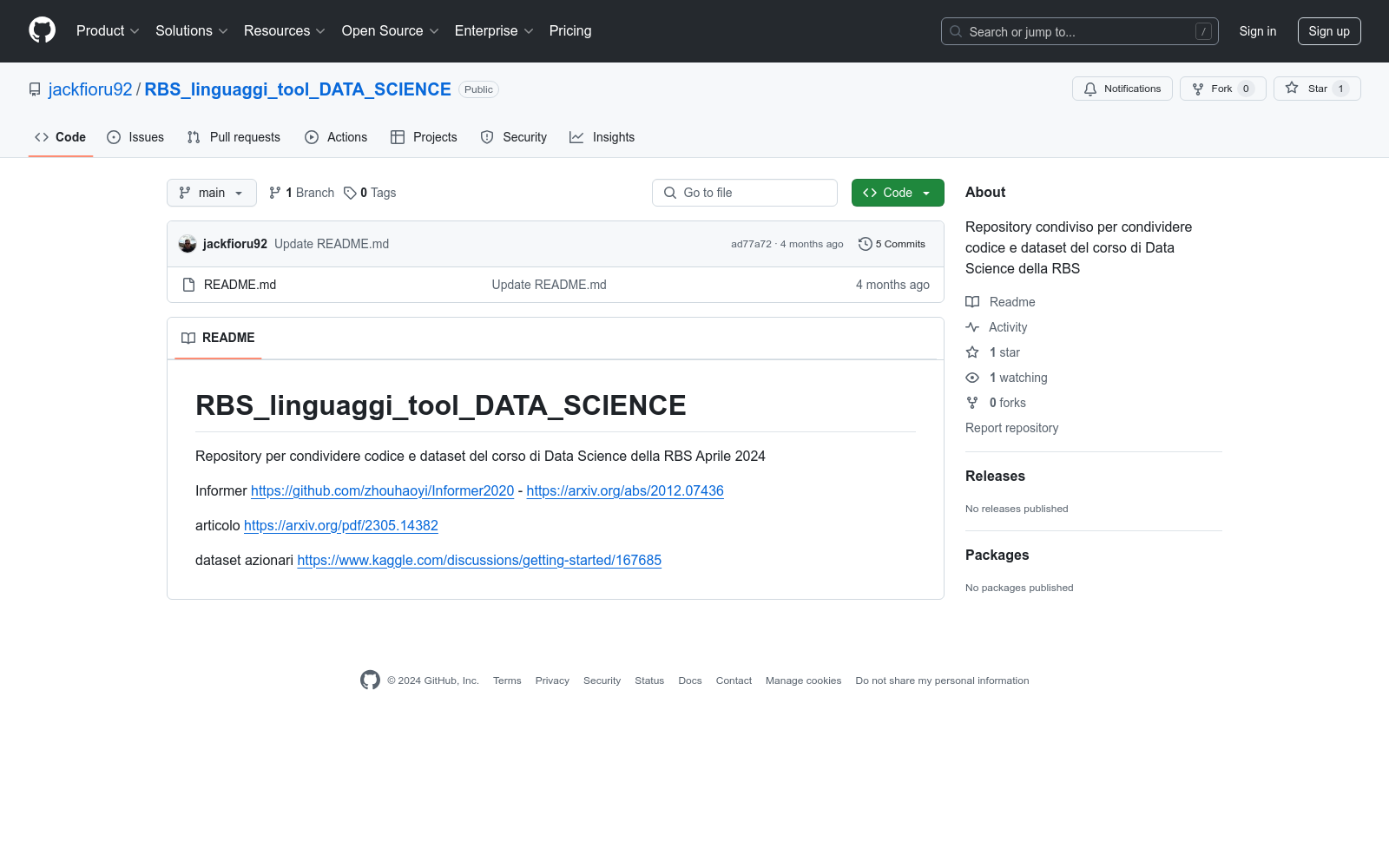Screen dimensions: 1389x868
Task: Click in the Go to file field
Action: click(745, 193)
